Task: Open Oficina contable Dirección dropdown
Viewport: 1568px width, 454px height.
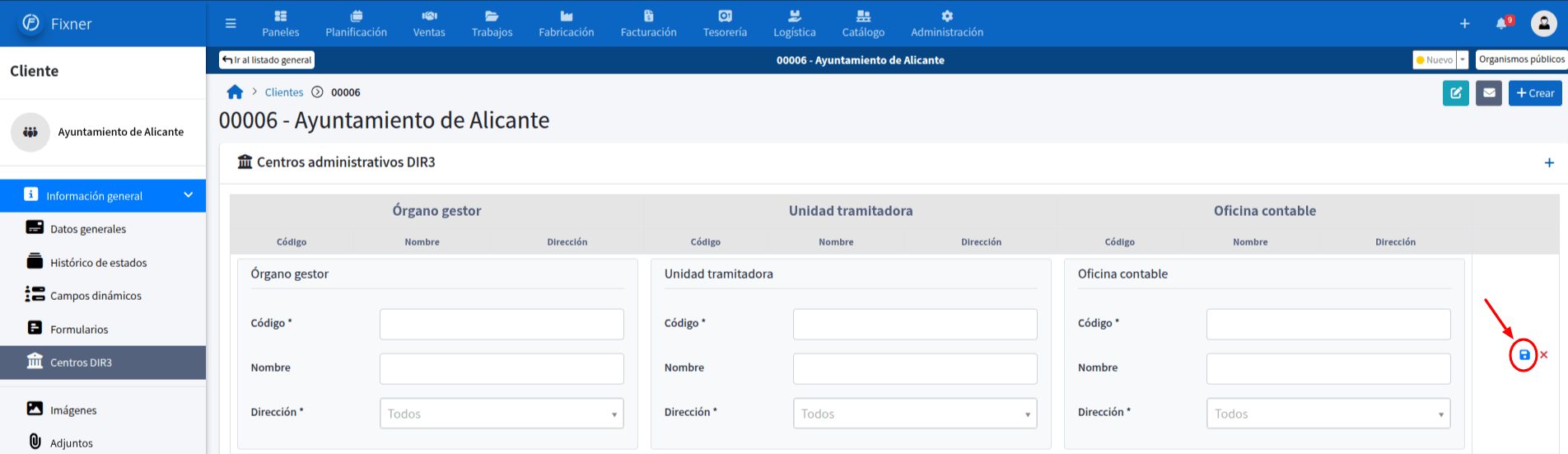Action: point(1328,414)
